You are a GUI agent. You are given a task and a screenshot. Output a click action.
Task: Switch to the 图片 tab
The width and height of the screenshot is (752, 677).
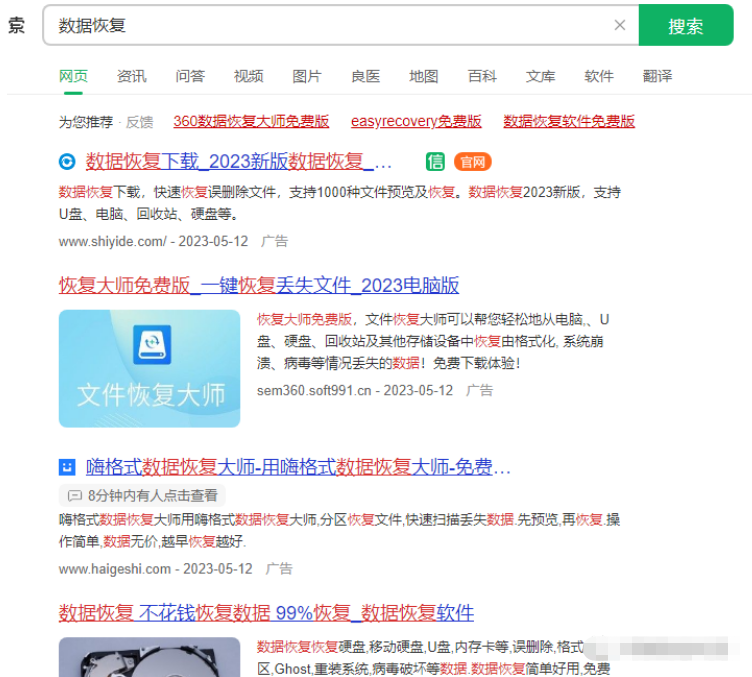(307, 76)
